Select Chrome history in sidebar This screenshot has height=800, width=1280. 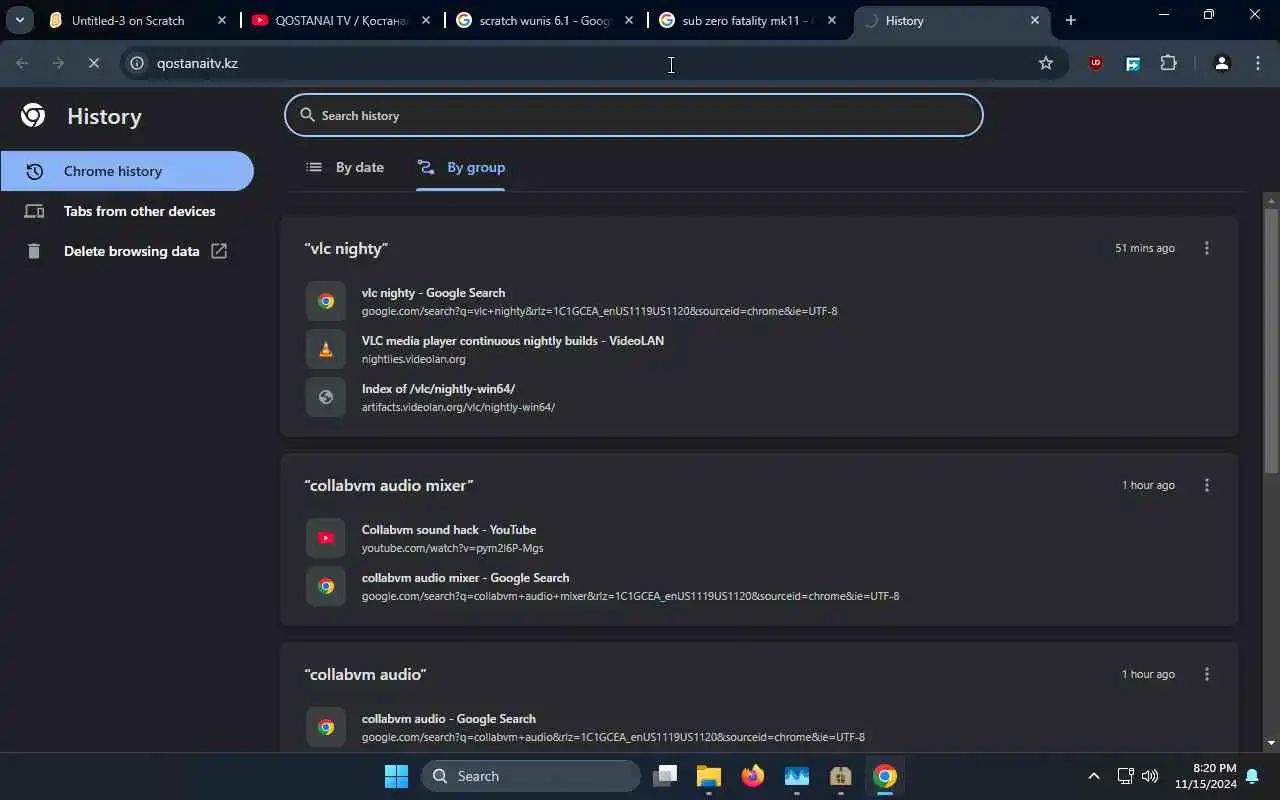pos(127,171)
